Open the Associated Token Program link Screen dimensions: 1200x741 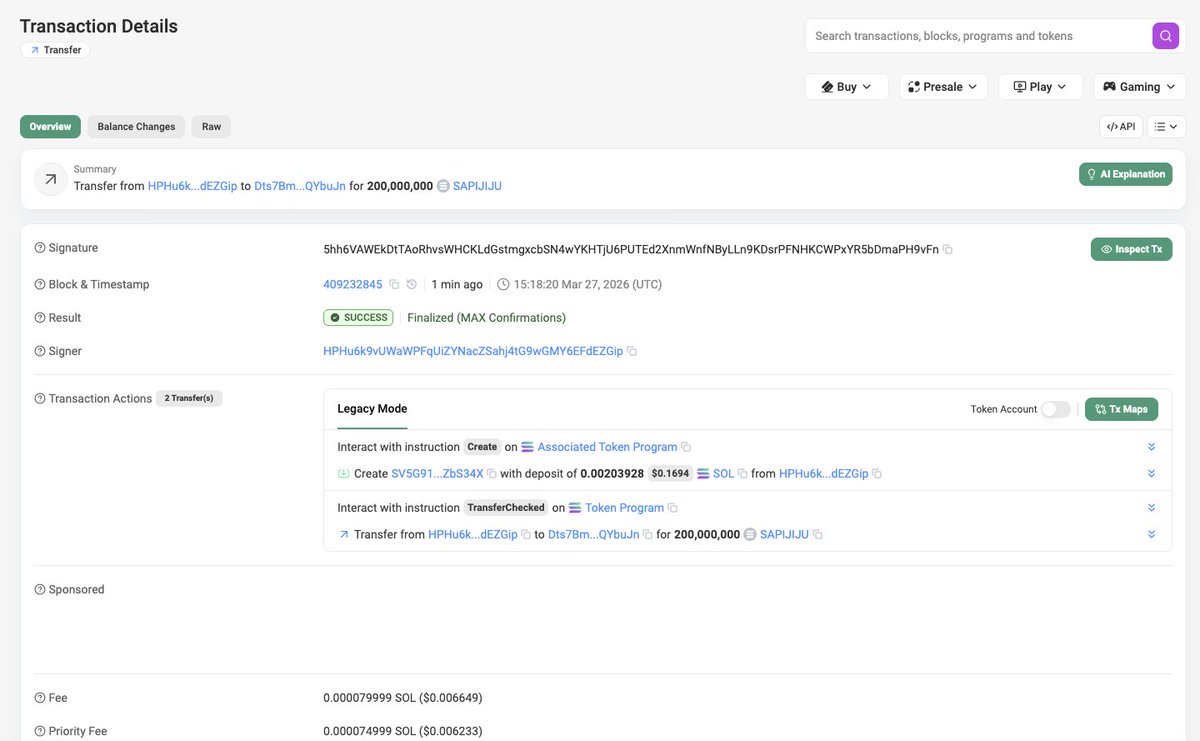607,447
